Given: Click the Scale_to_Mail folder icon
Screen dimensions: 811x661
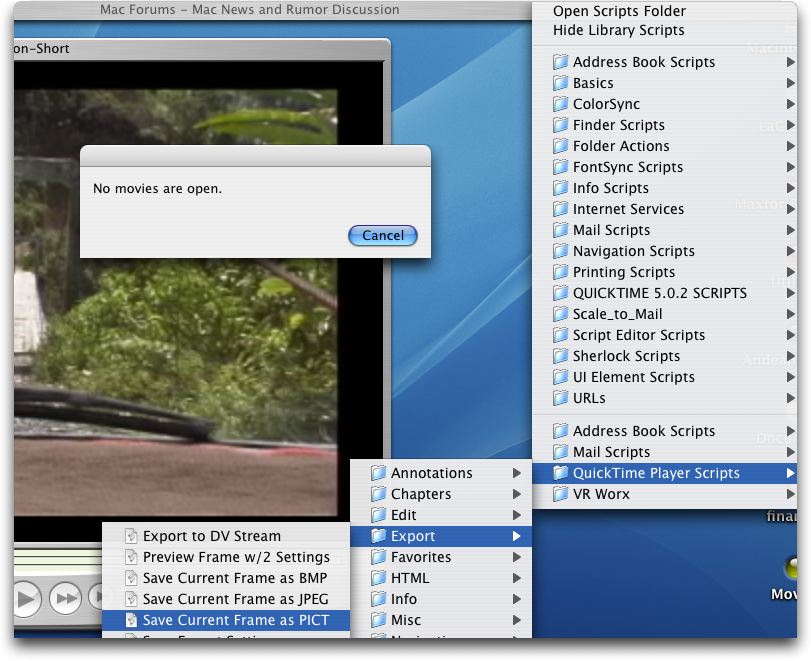Looking at the screenshot, I should click(560, 314).
